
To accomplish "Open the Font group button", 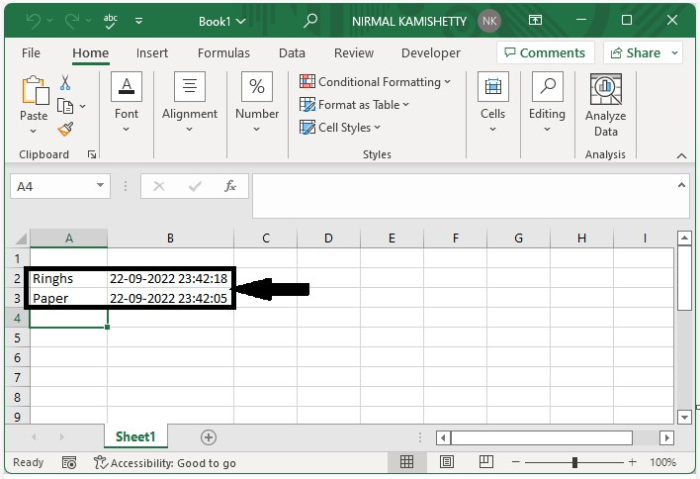I will [x=126, y=102].
